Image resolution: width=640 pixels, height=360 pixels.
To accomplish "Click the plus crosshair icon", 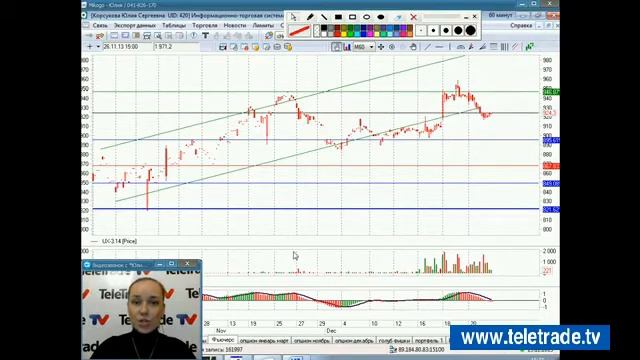I will [90, 47].
